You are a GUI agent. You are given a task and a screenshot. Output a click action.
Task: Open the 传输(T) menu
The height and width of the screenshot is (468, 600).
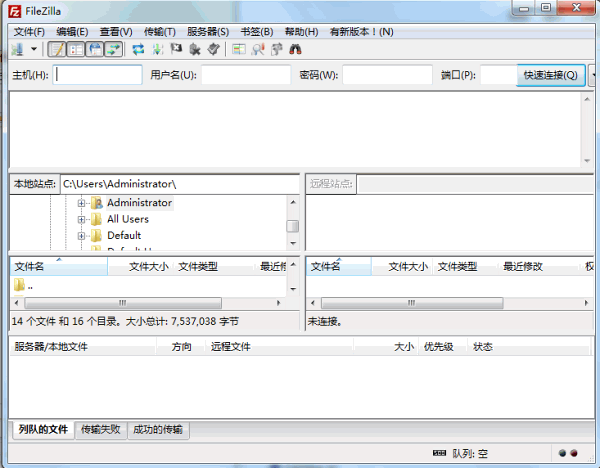coord(160,32)
